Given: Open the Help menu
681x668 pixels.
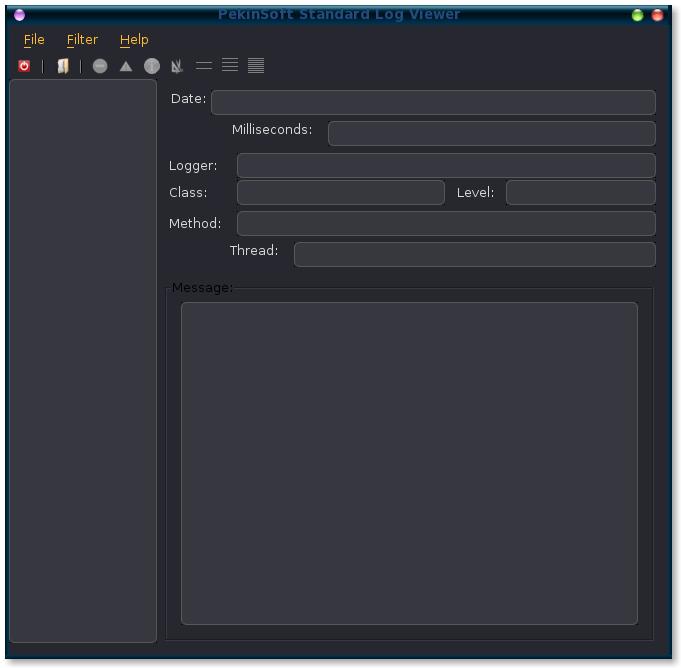Looking at the screenshot, I should (134, 40).
